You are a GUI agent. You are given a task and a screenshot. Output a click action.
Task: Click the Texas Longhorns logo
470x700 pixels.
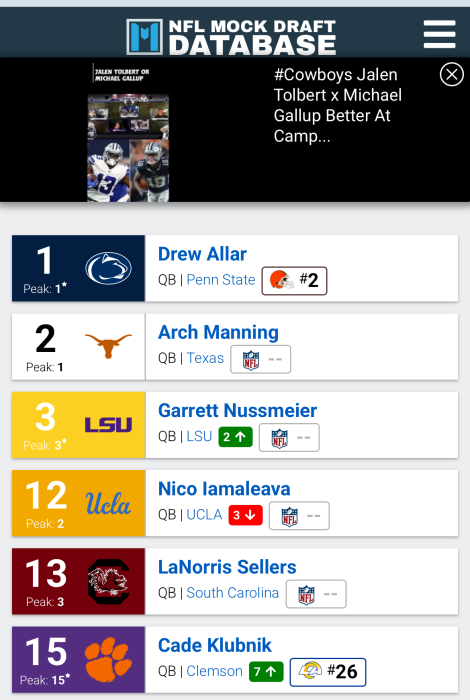(x=108, y=346)
